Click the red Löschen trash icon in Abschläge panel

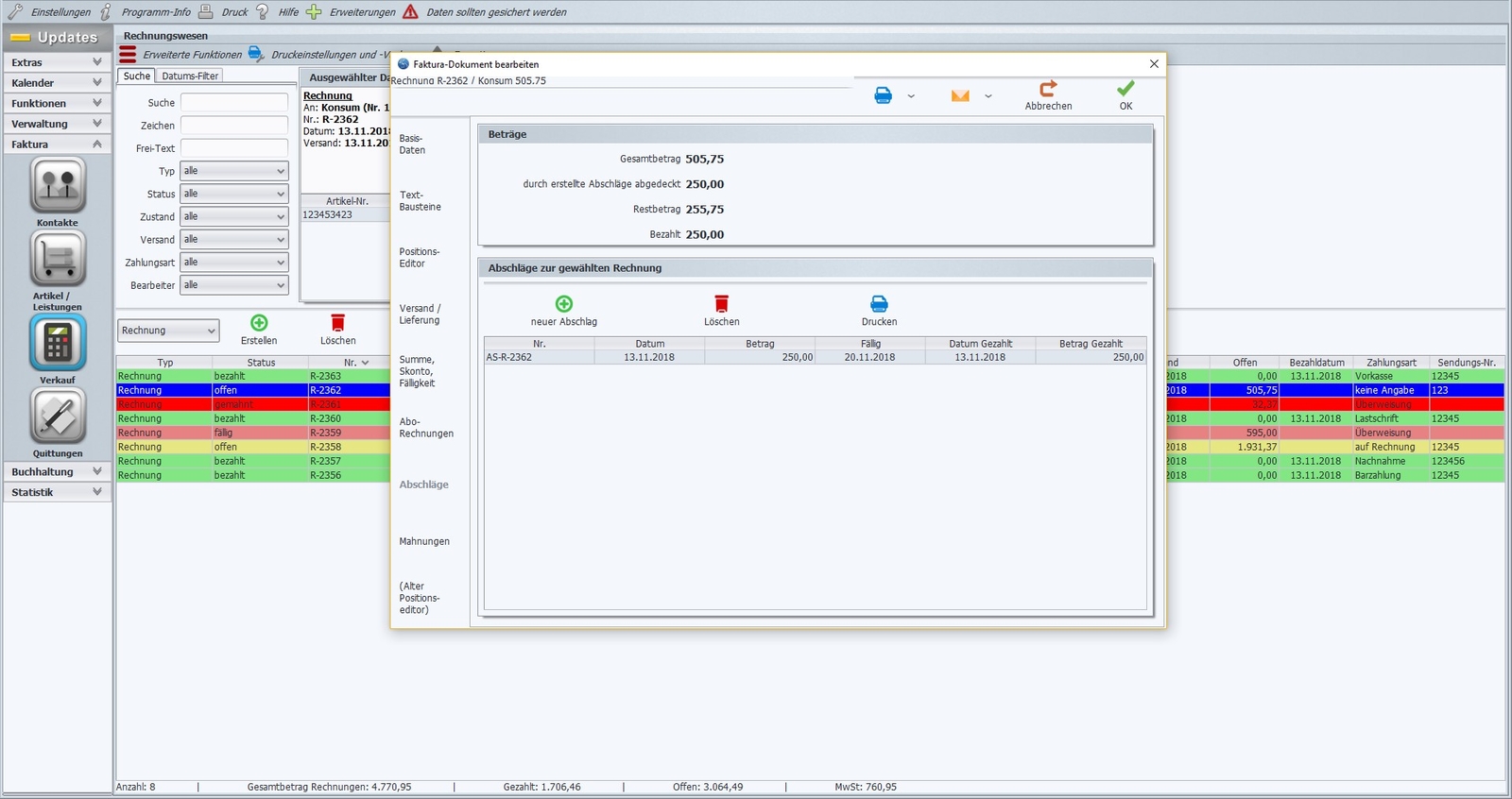pyautogui.click(x=722, y=304)
